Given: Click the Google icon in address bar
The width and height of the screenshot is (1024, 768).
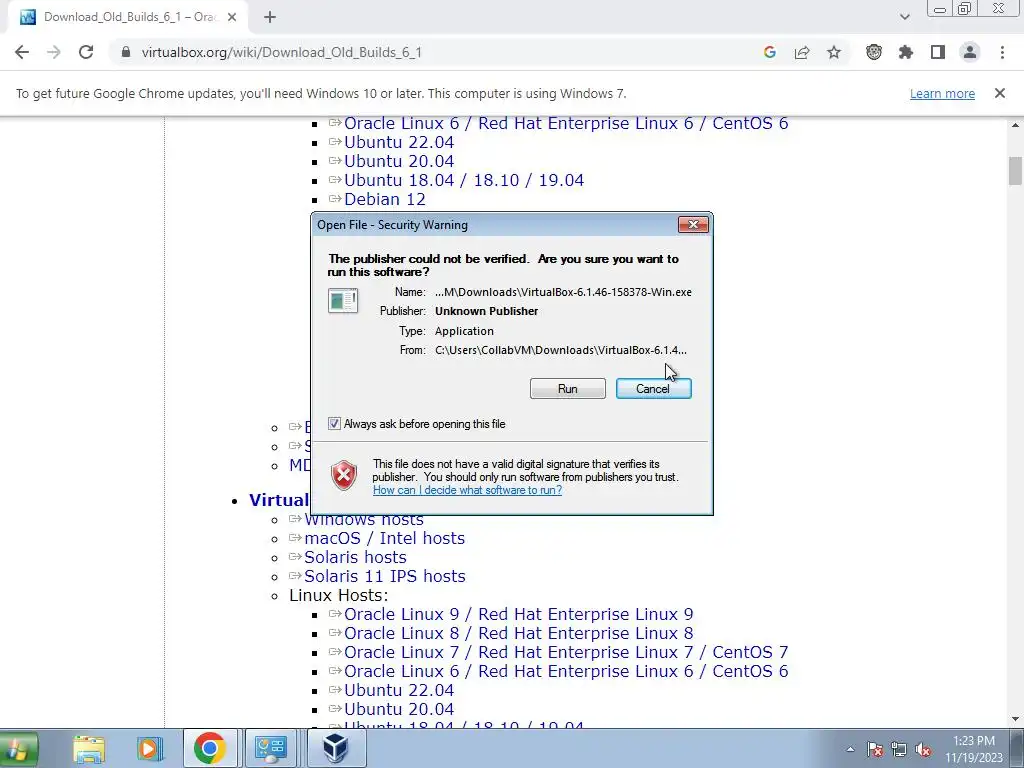Looking at the screenshot, I should [x=769, y=52].
